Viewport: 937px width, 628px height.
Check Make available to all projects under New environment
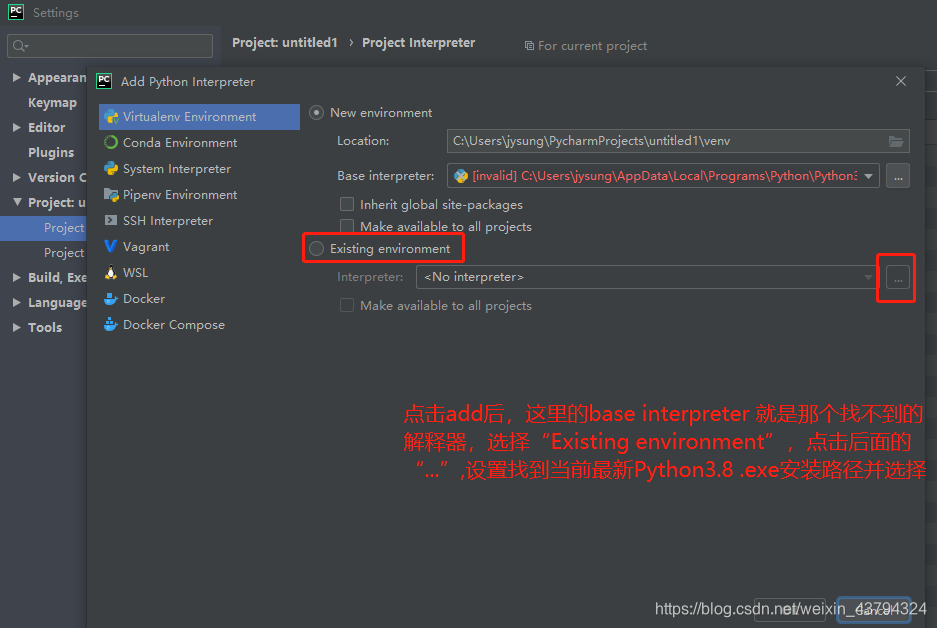[x=347, y=226]
